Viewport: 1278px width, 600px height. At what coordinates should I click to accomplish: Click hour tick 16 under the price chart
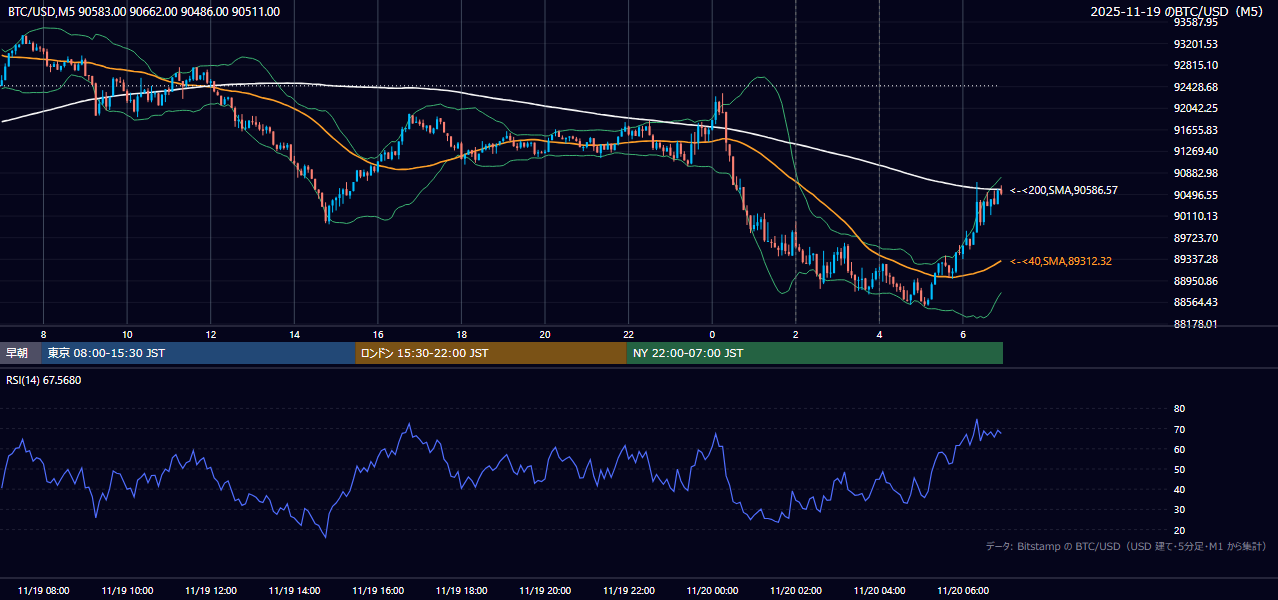(x=378, y=334)
